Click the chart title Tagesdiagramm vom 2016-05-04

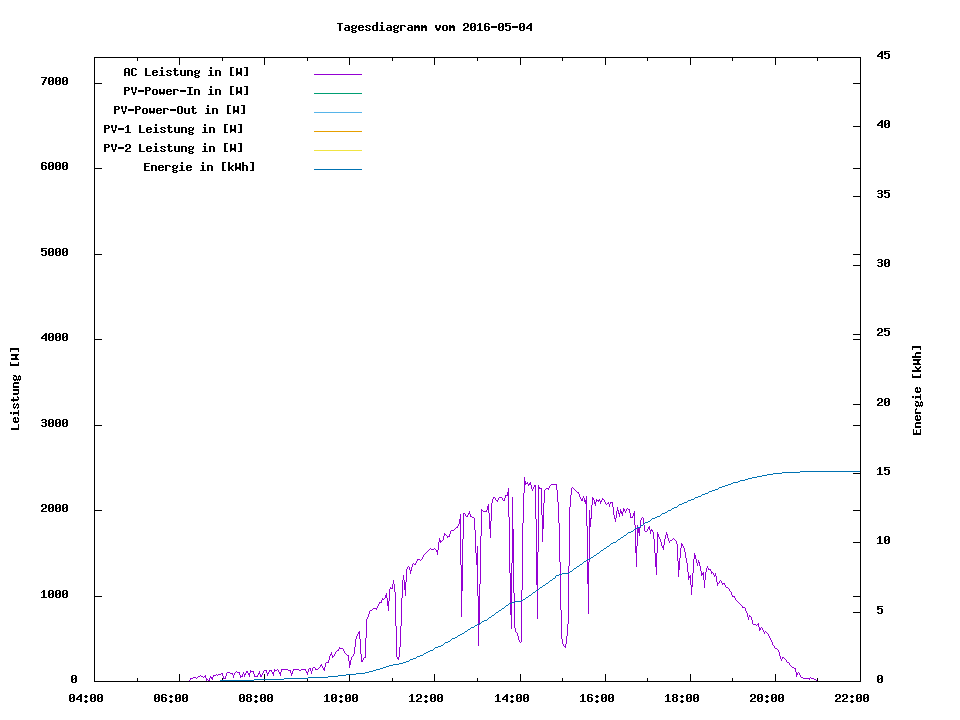click(x=435, y=27)
